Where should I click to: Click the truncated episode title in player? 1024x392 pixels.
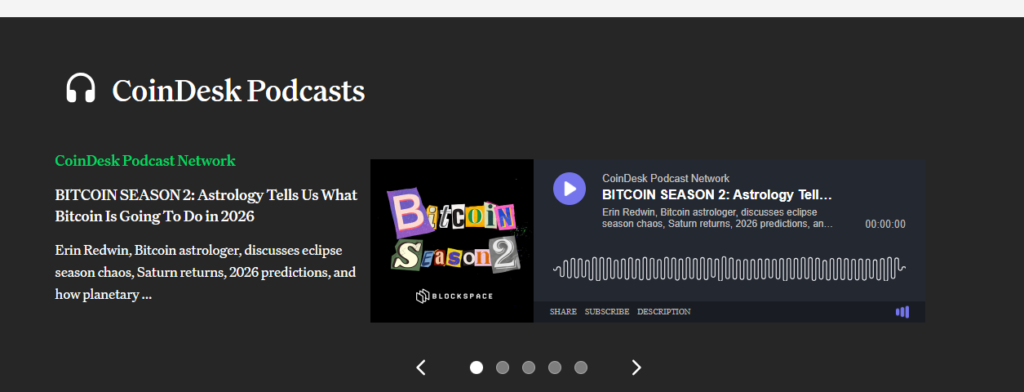click(x=717, y=195)
